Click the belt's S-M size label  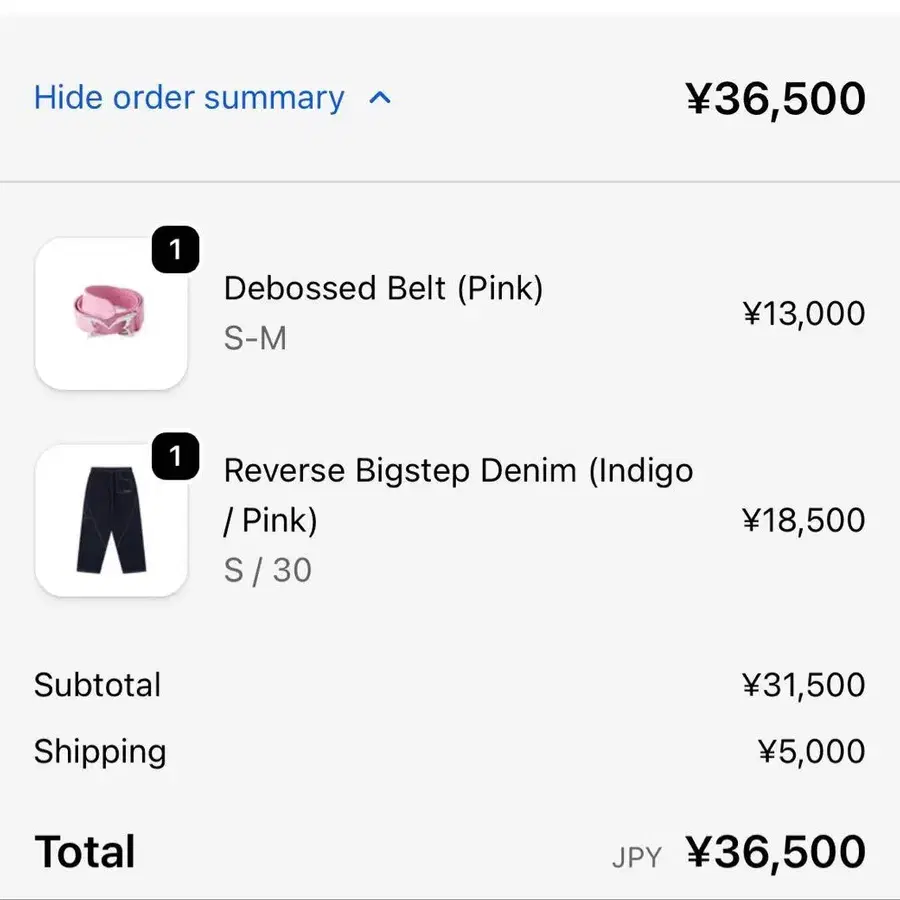255,338
